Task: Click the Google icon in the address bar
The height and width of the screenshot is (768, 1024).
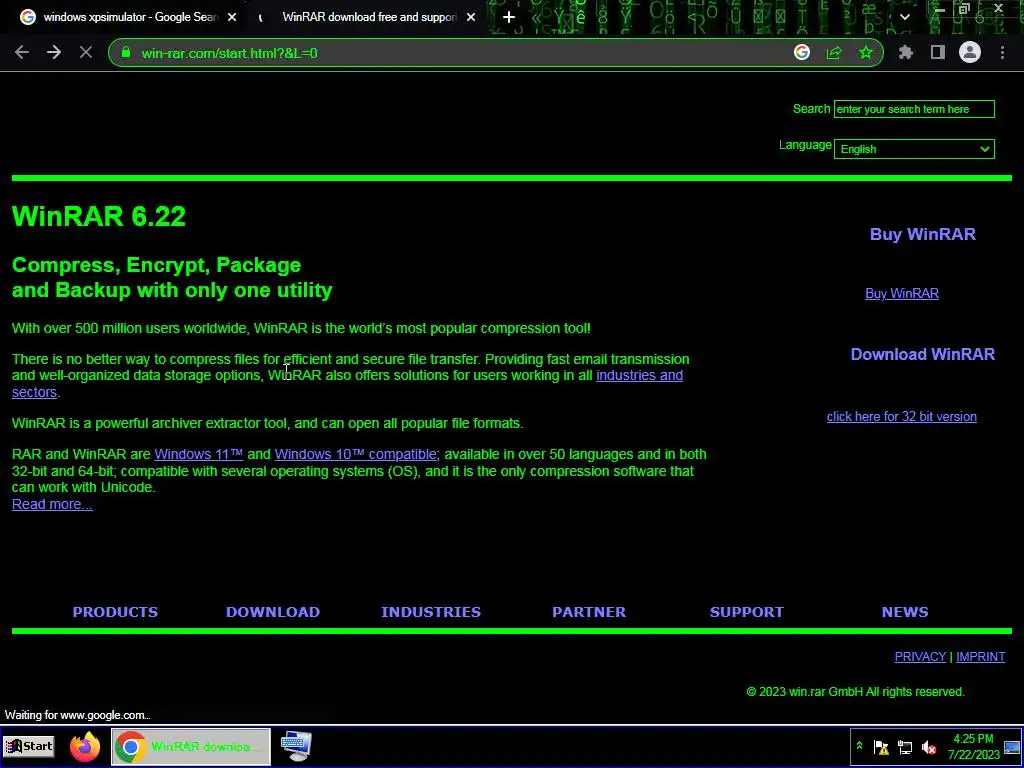Action: coord(802,53)
